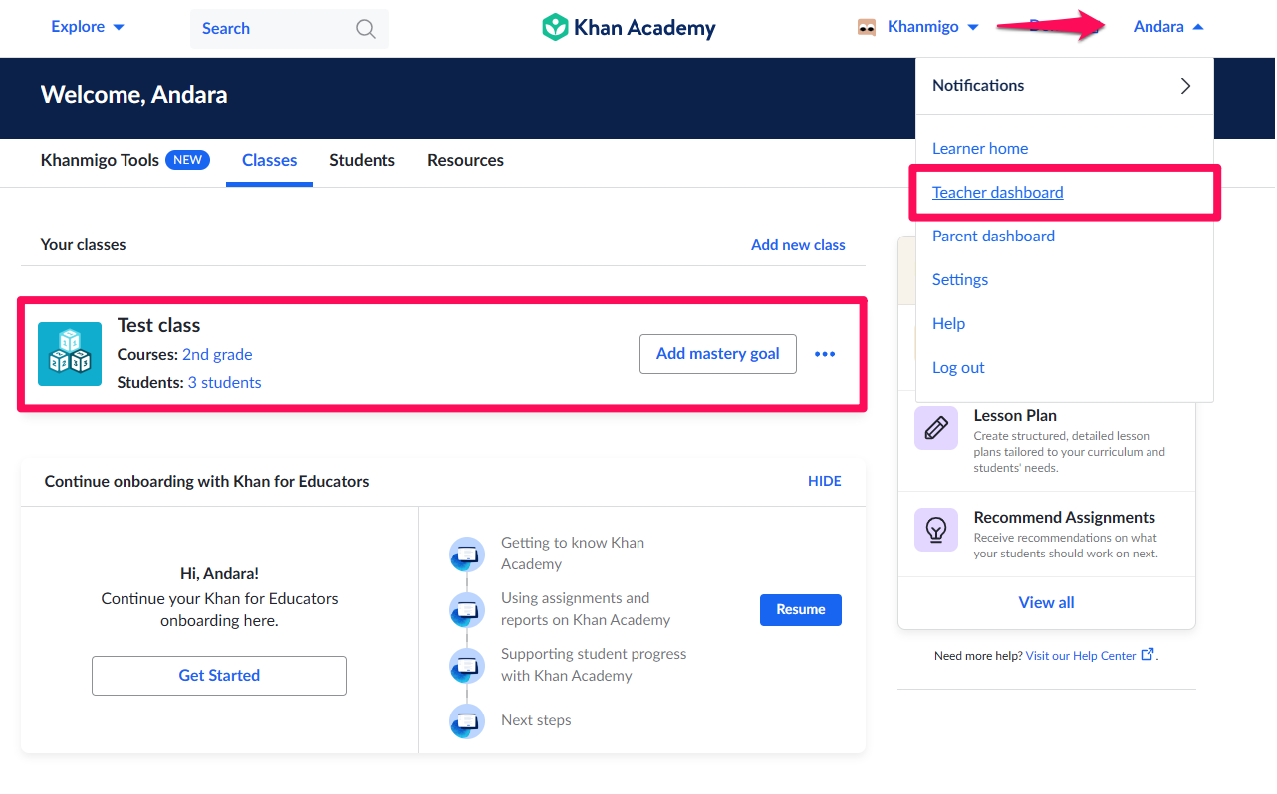1277x794 pixels.
Task: Click the Add new class link
Action: click(x=798, y=245)
